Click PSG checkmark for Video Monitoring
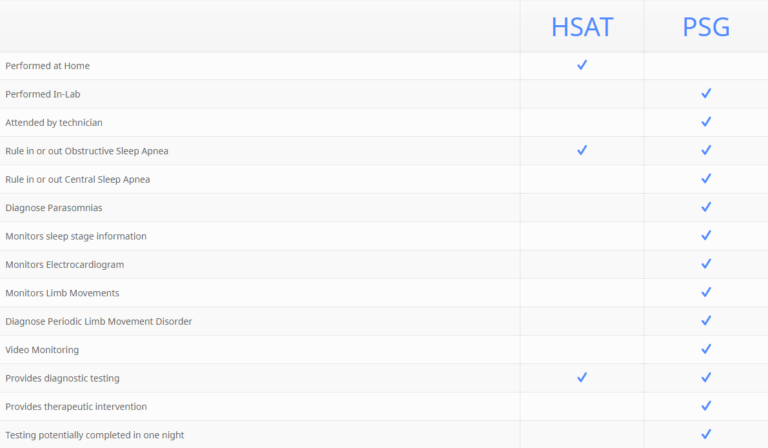This screenshot has width=768, height=448. [706, 349]
